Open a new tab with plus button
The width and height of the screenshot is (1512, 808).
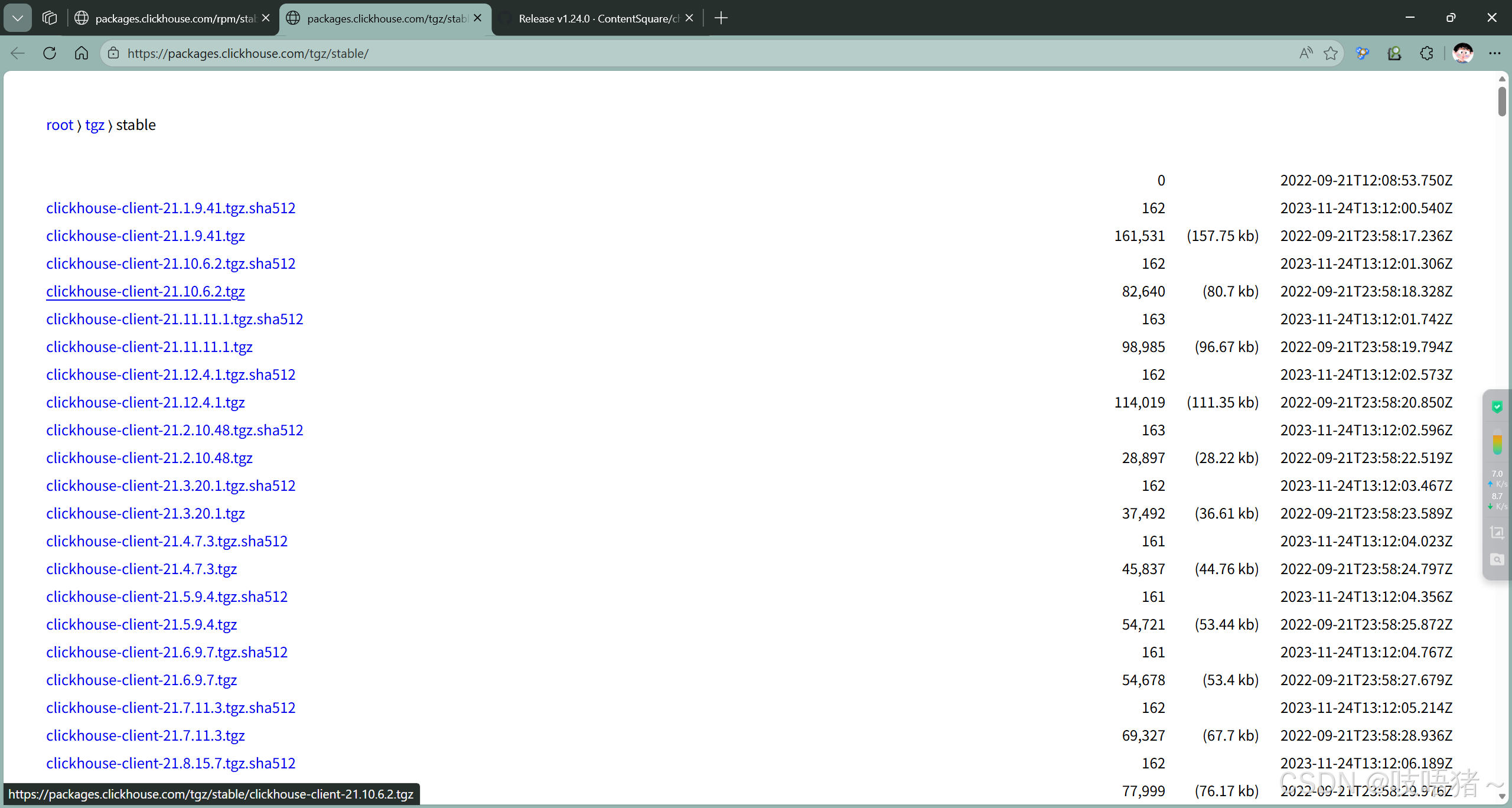[721, 18]
